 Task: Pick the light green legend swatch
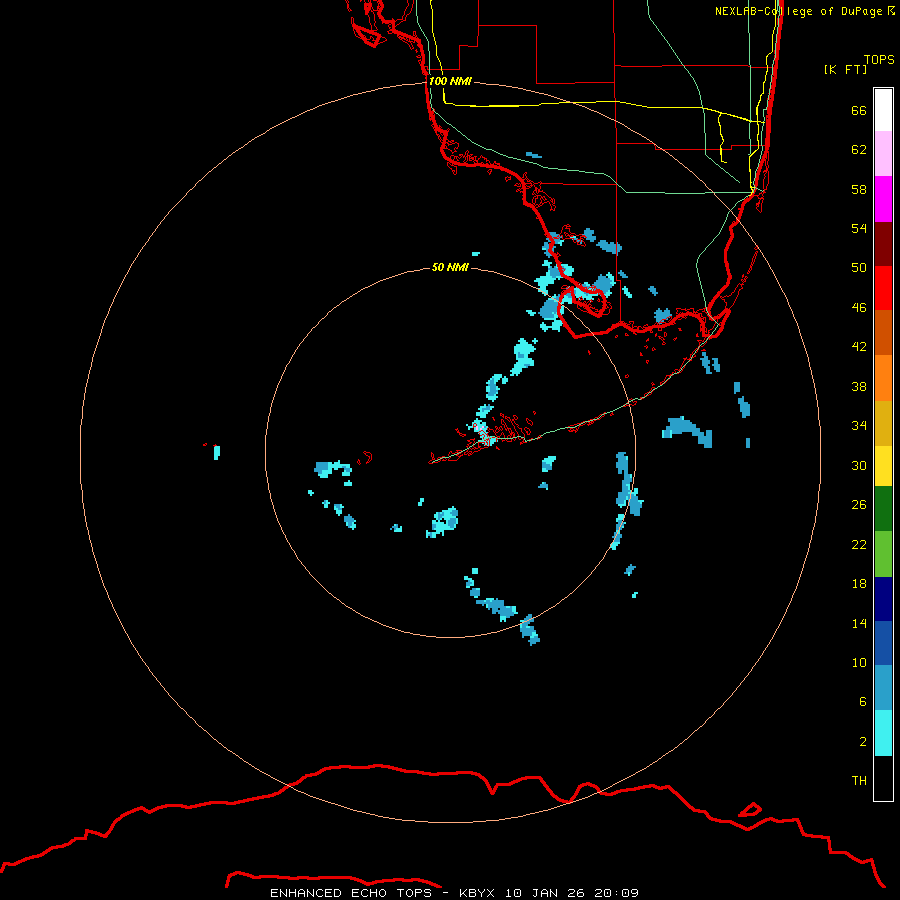pos(883,554)
